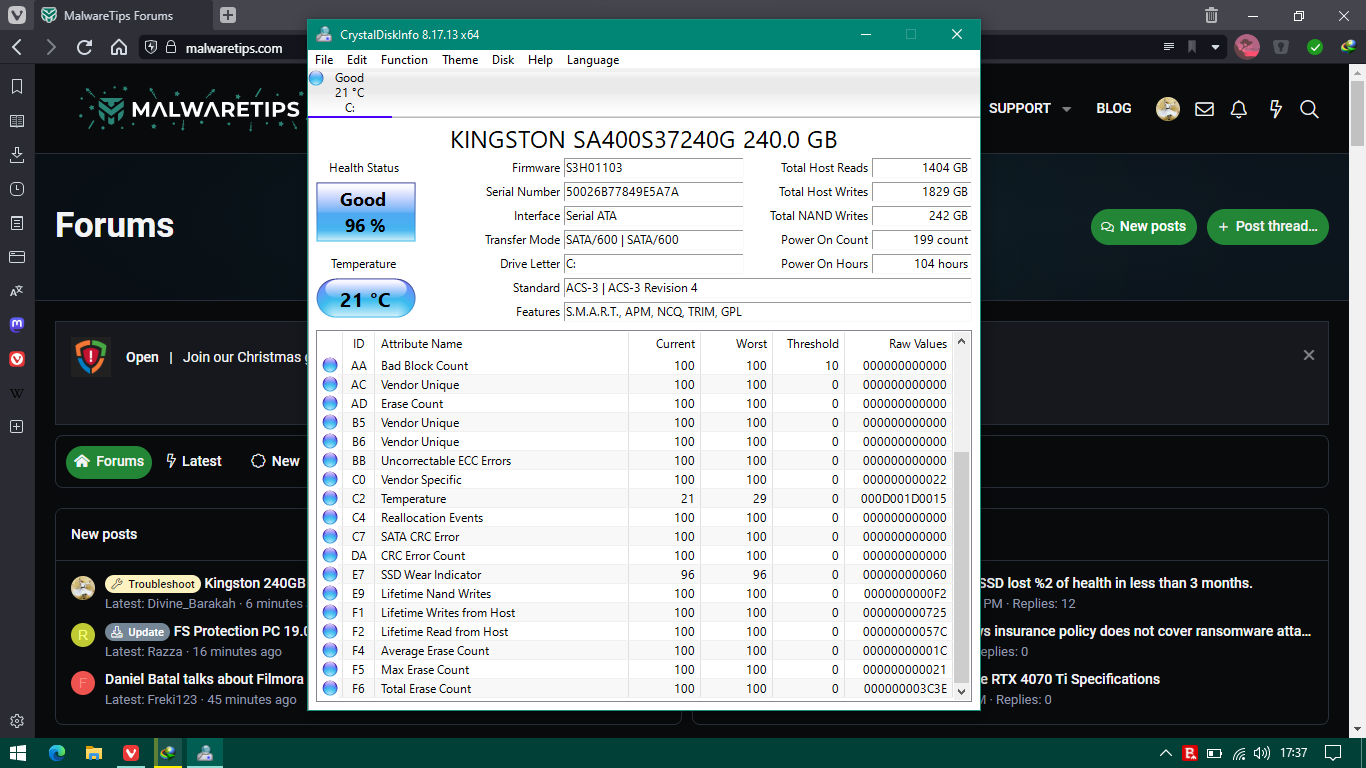This screenshot has height=768, width=1366.
Task: Open the Mastodon web panel
Action: tap(17, 325)
